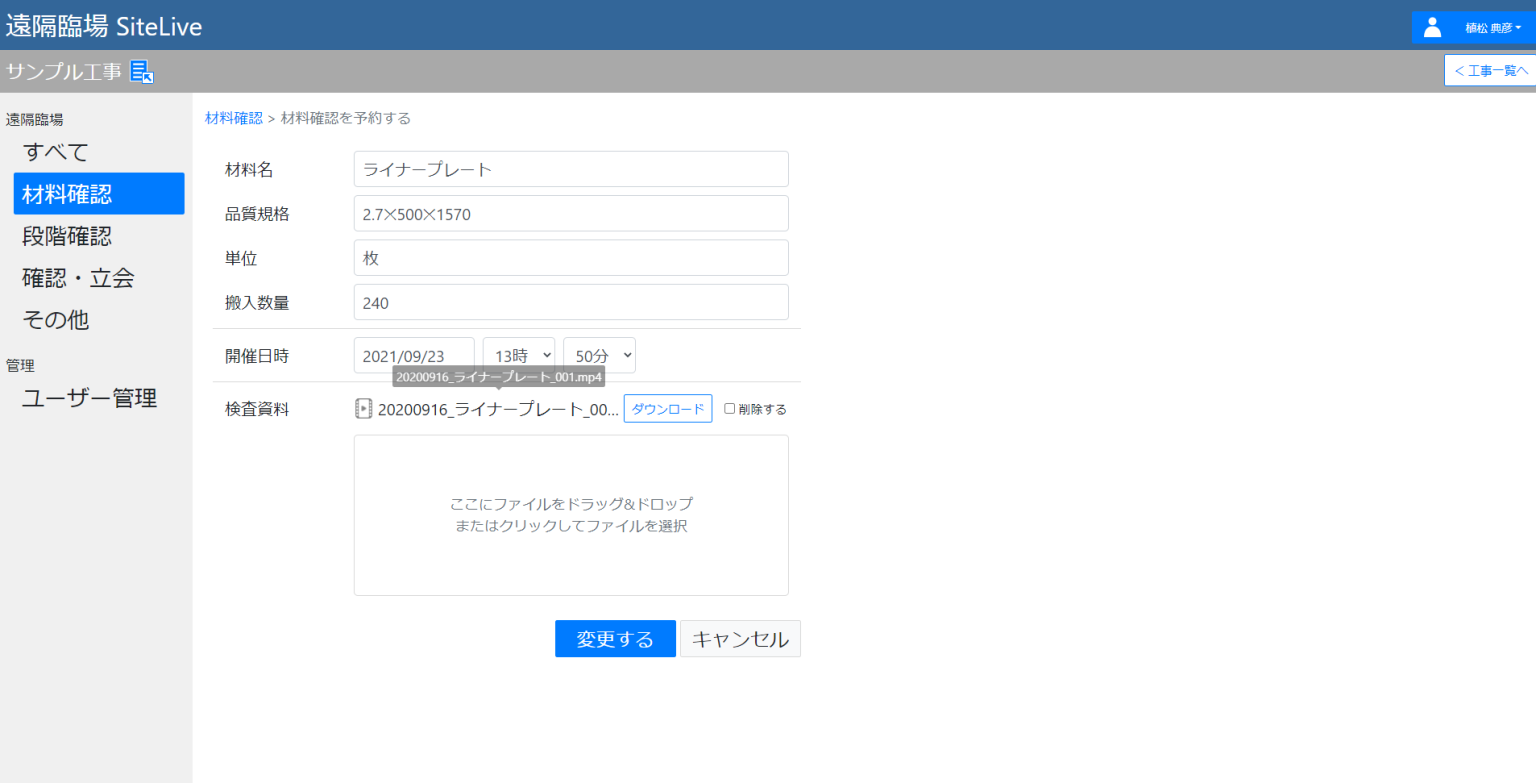Click the video file icon in 検査資料
This screenshot has height=783, width=1536.
pyautogui.click(x=364, y=408)
